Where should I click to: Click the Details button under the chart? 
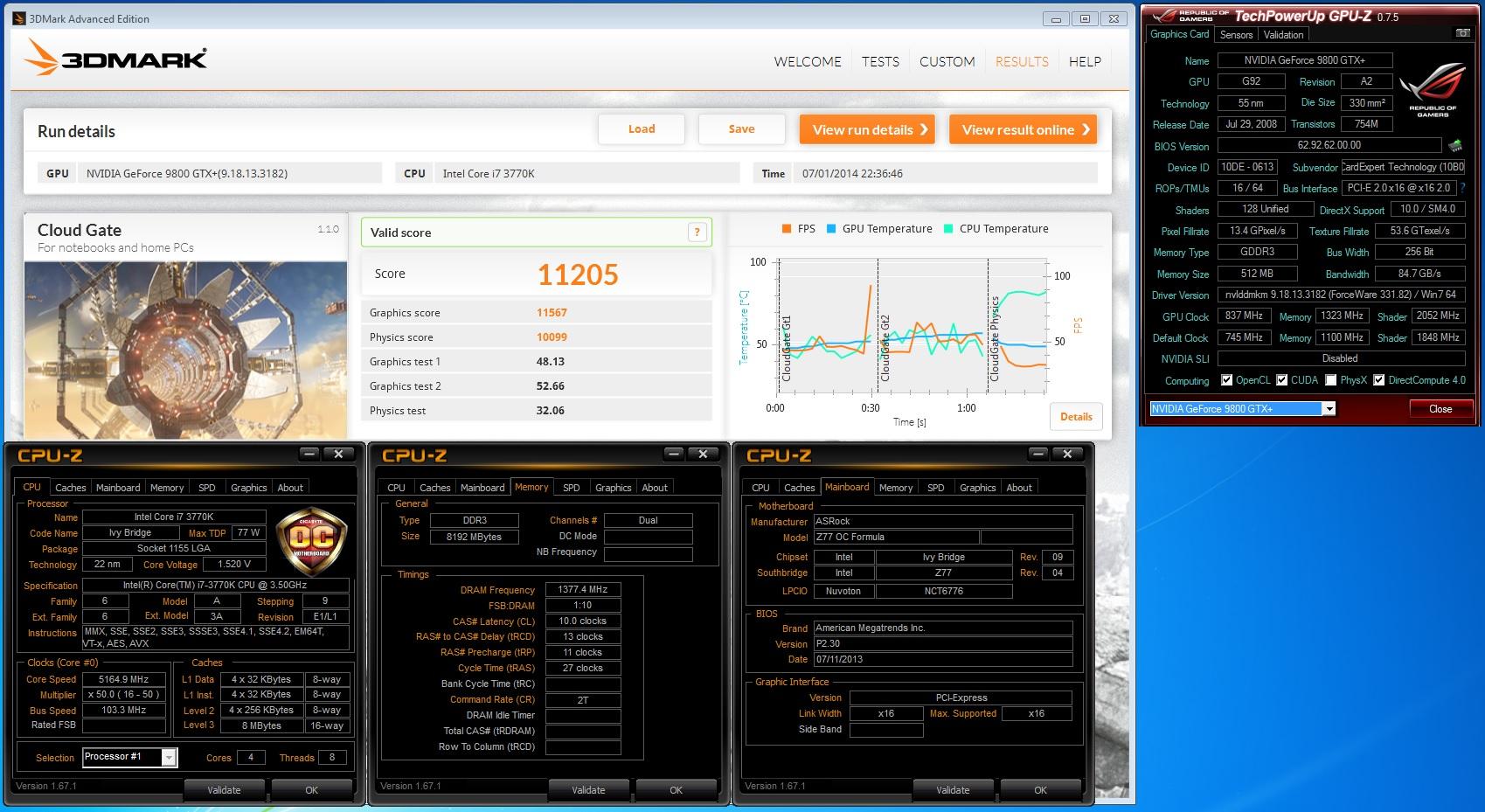click(x=1076, y=417)
